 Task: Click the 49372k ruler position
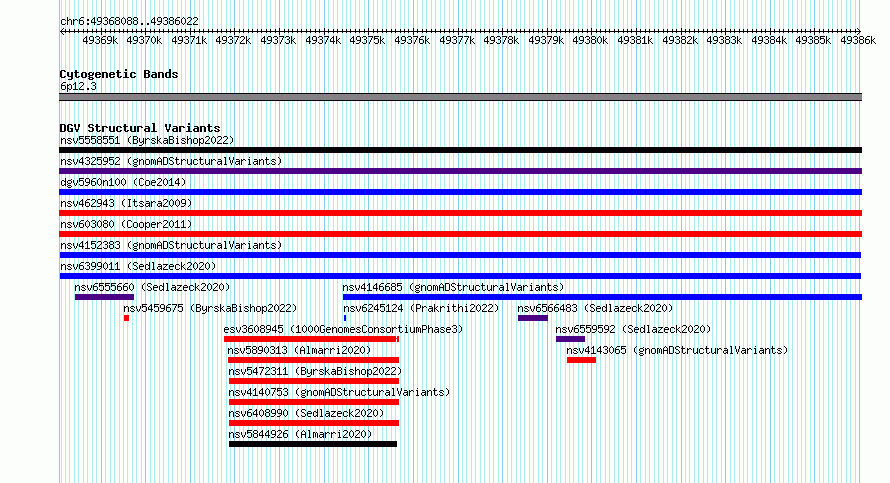(x=233, y=40)
